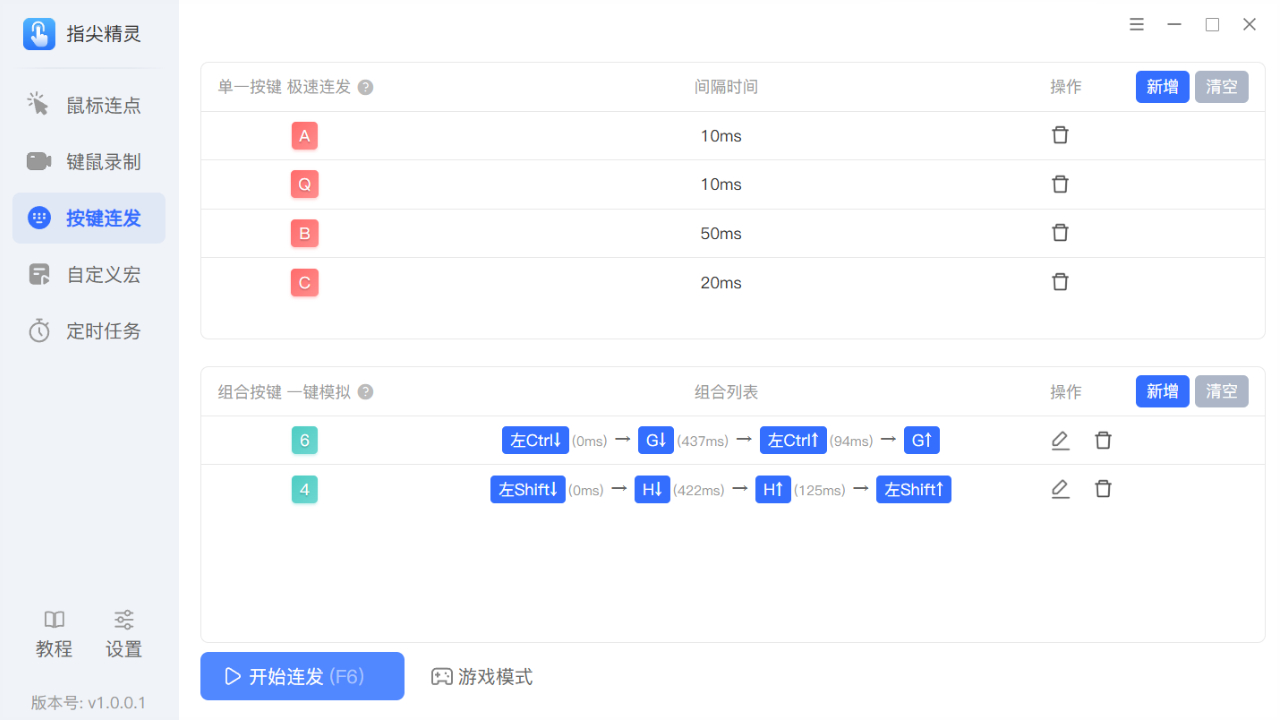Edit the combo for key 6
Screen dimensions: 1280x720
point(1060,440)
